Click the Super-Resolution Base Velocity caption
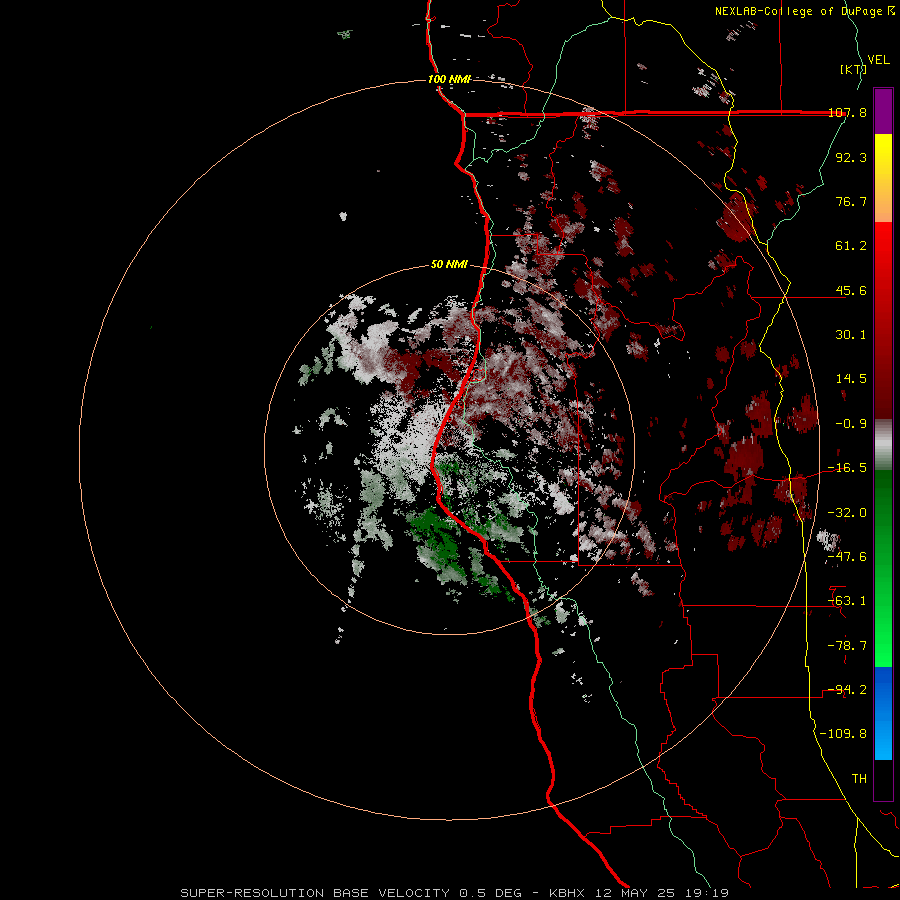This screenshot has height=900, width=900. [x=455, y=893]
